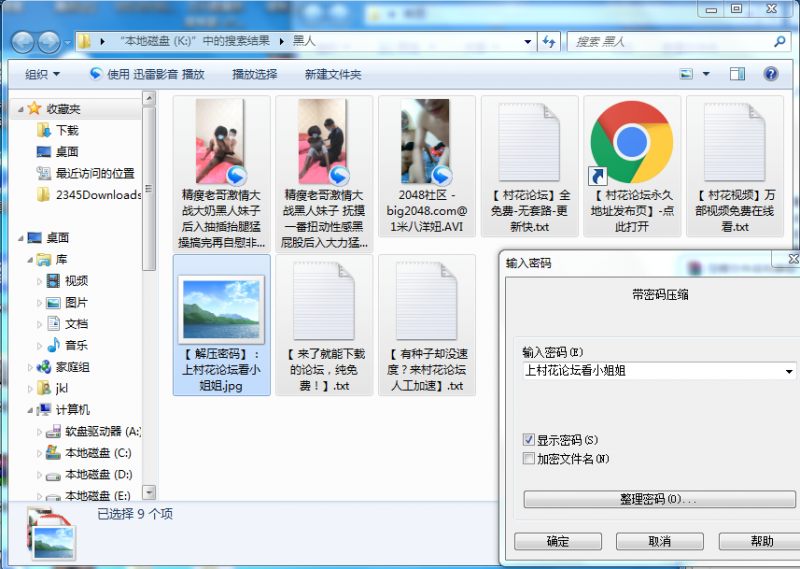Open the 组织 dropdown menu

point(42,74)
